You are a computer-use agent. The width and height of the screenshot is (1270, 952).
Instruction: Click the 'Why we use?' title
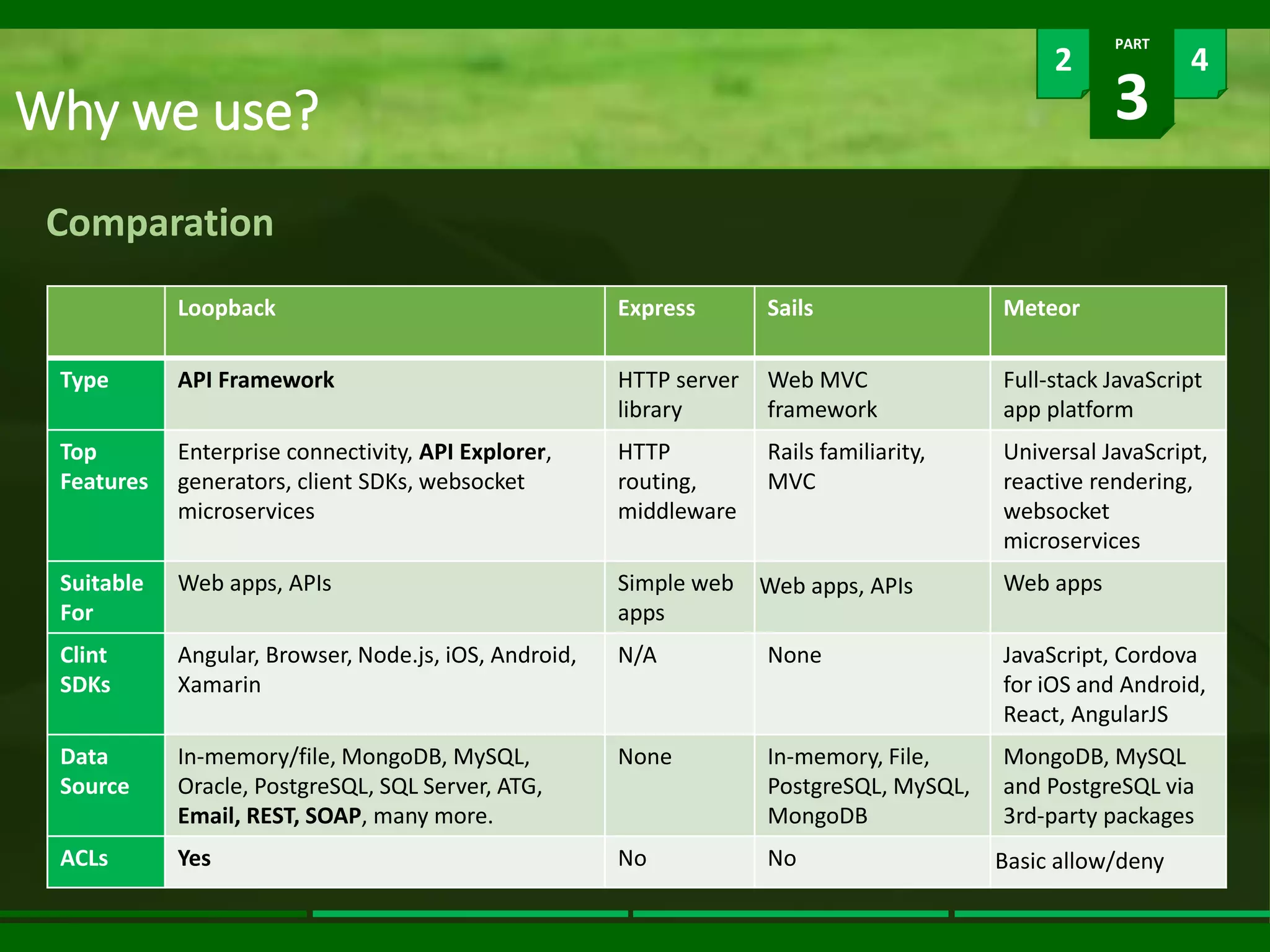coord(167,112)
